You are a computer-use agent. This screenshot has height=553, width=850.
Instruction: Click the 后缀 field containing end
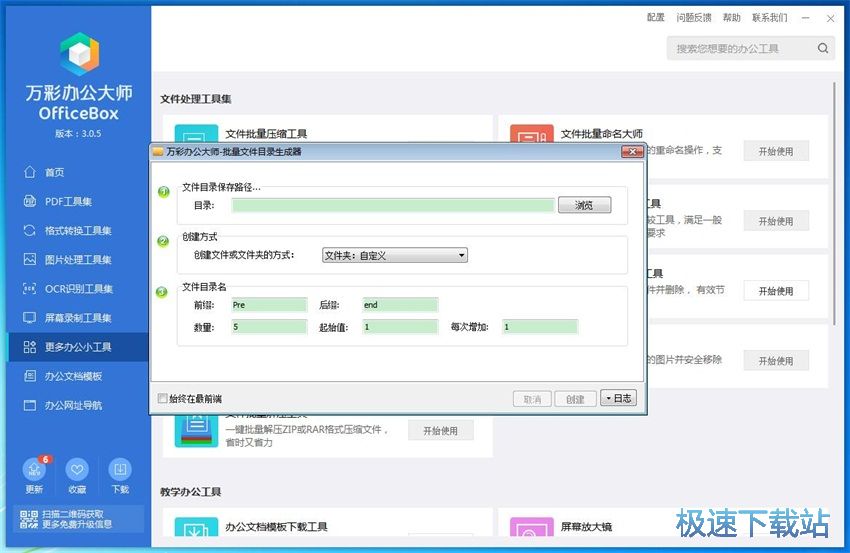coord(400,305)
